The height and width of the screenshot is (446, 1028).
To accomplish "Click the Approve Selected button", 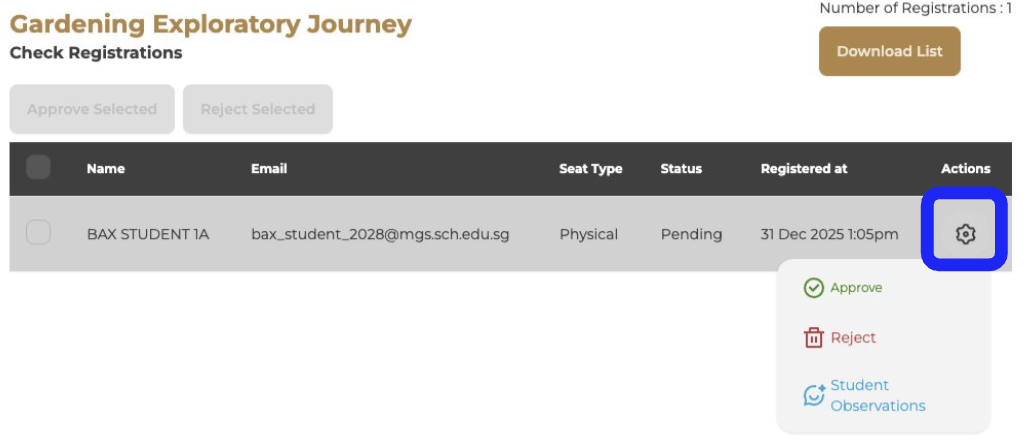I will tap(92, 109).
